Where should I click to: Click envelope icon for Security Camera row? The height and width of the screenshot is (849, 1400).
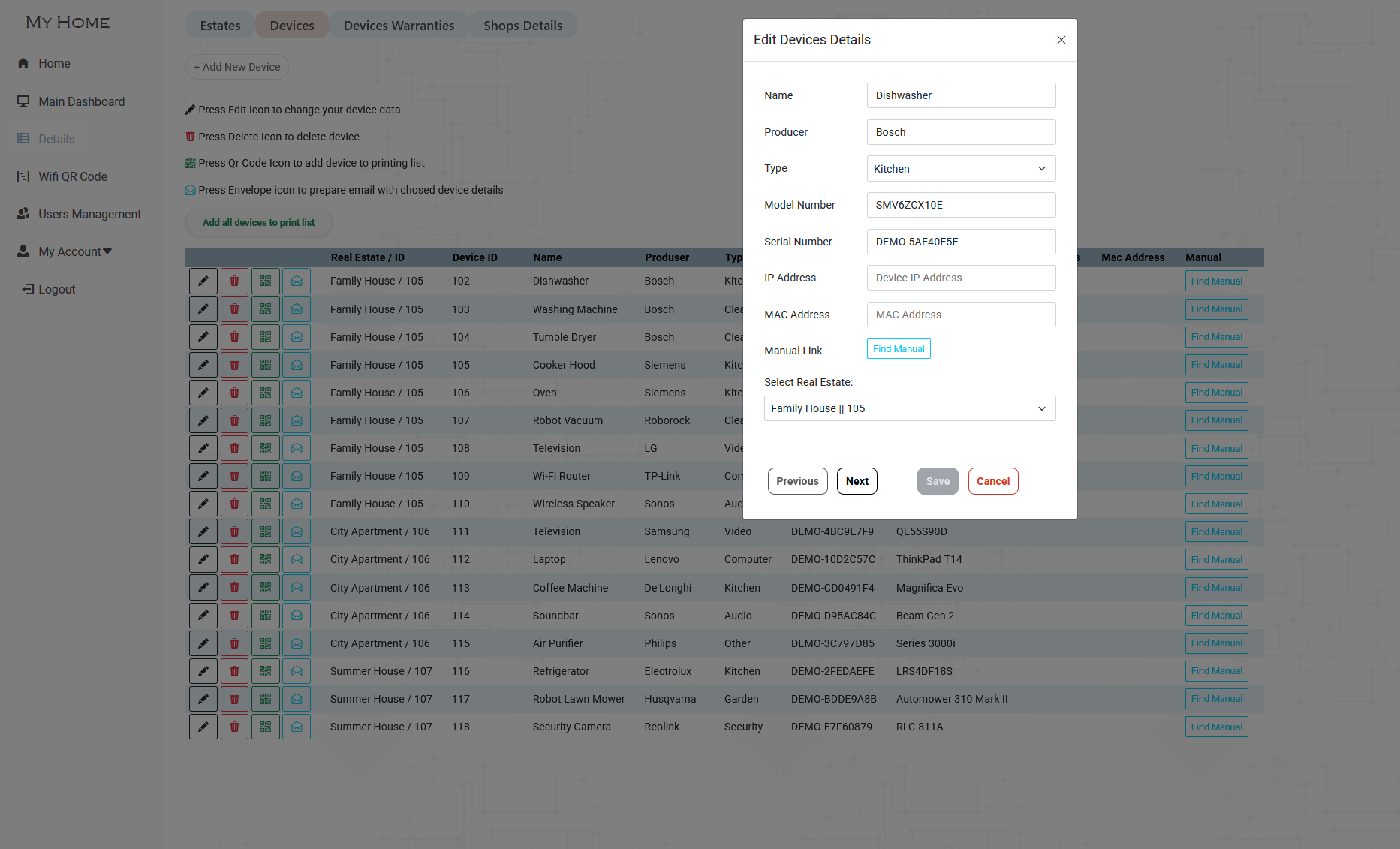pyautogui.click(x=297, y=727)
